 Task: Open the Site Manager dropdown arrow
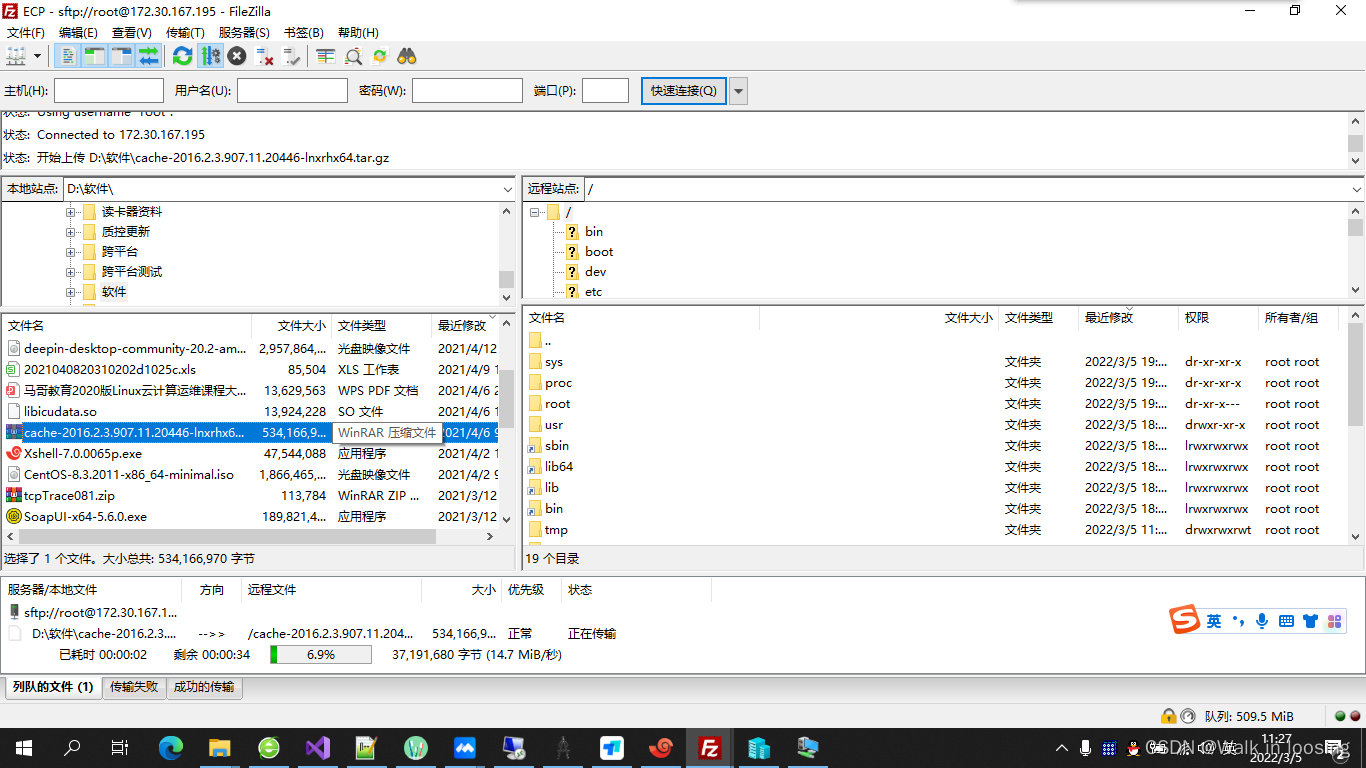point(38,56)
